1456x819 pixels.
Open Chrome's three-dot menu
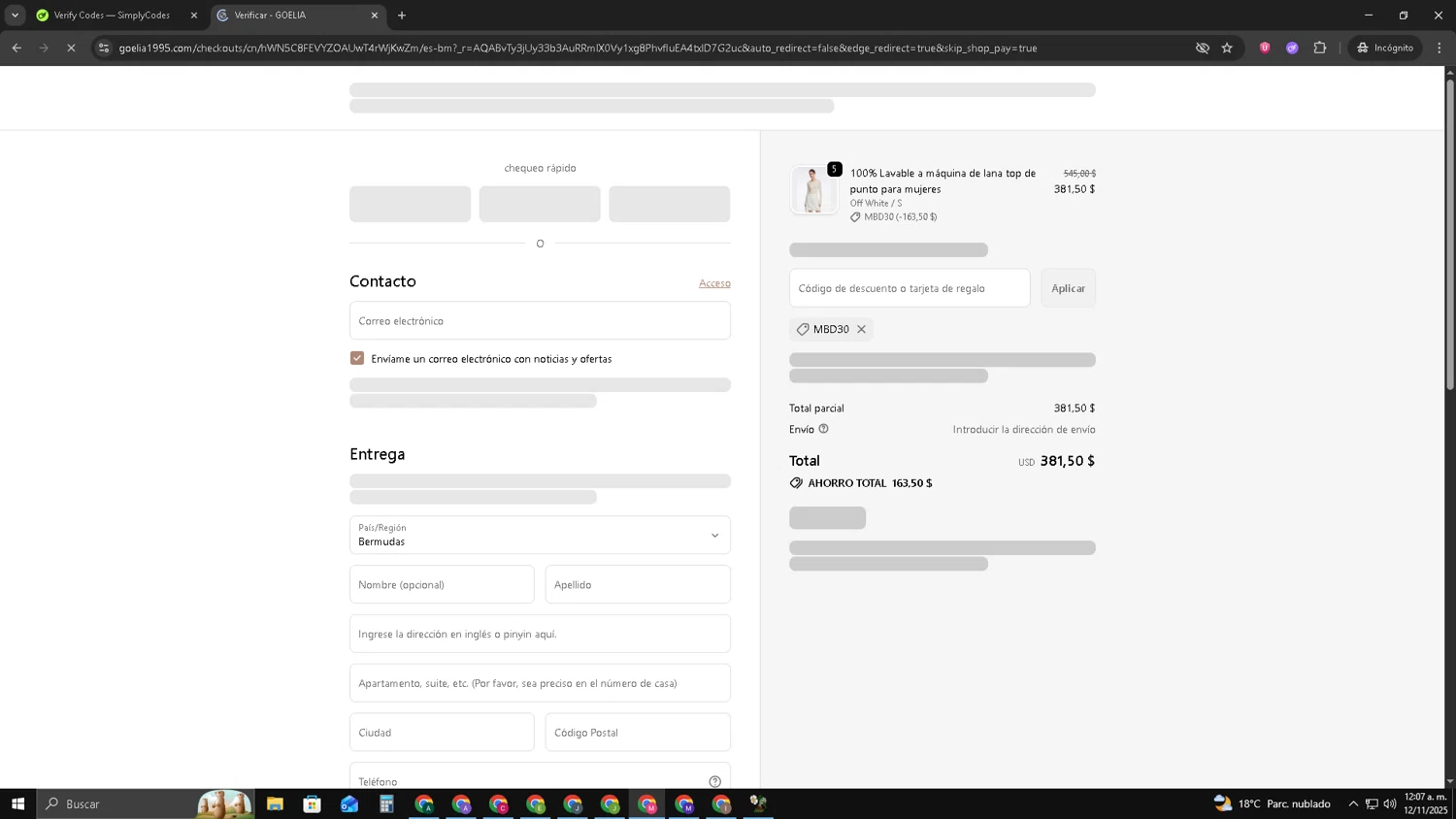click(1439, 48)
